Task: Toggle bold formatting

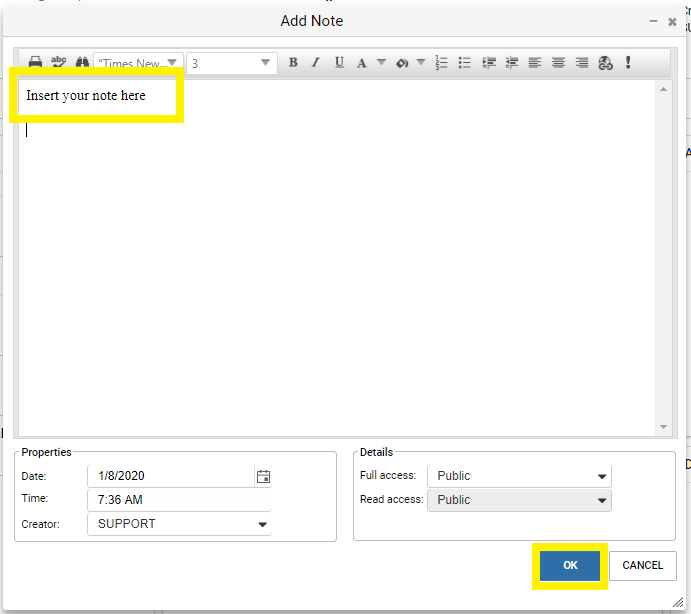Action: (293, 63)
